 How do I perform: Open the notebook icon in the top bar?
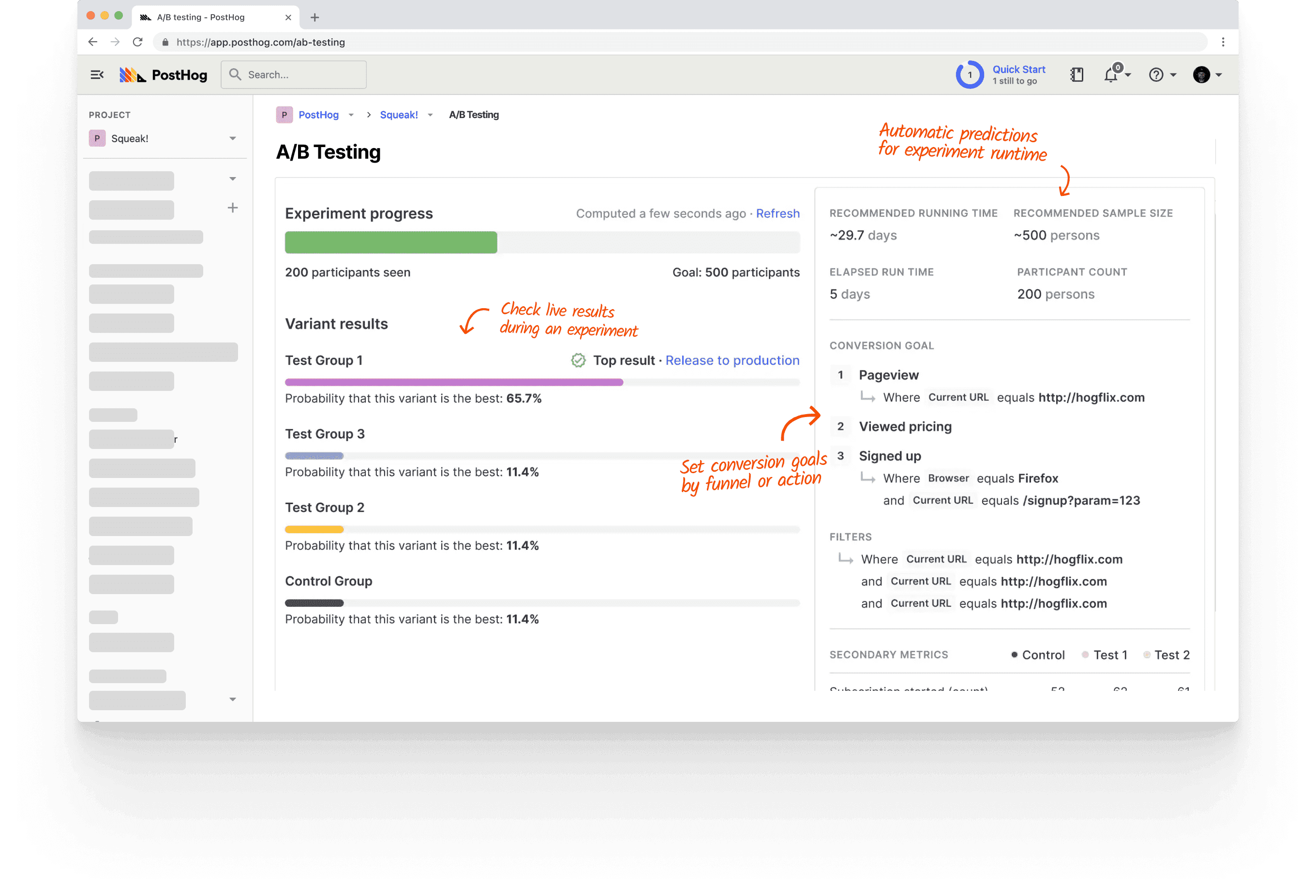pyautogui.click(x=1077, y=74)
